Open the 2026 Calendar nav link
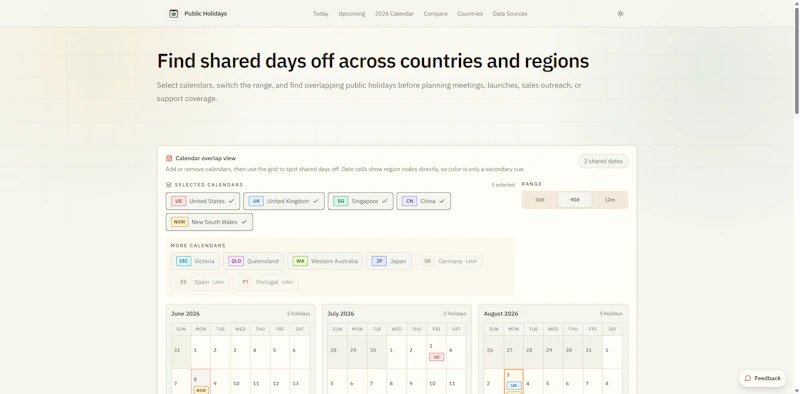Screen dimensions: 800x394 tap(394, 14)
